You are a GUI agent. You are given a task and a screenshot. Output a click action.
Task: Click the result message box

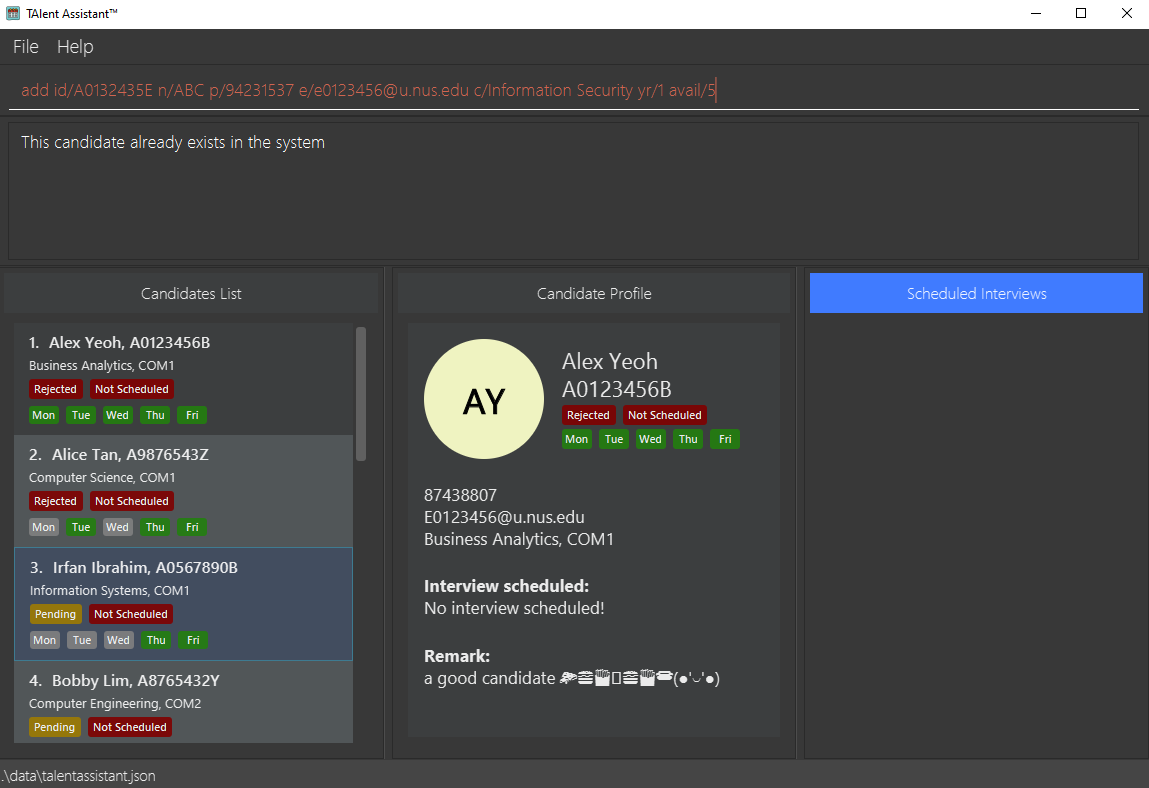[x=574, y=191]
